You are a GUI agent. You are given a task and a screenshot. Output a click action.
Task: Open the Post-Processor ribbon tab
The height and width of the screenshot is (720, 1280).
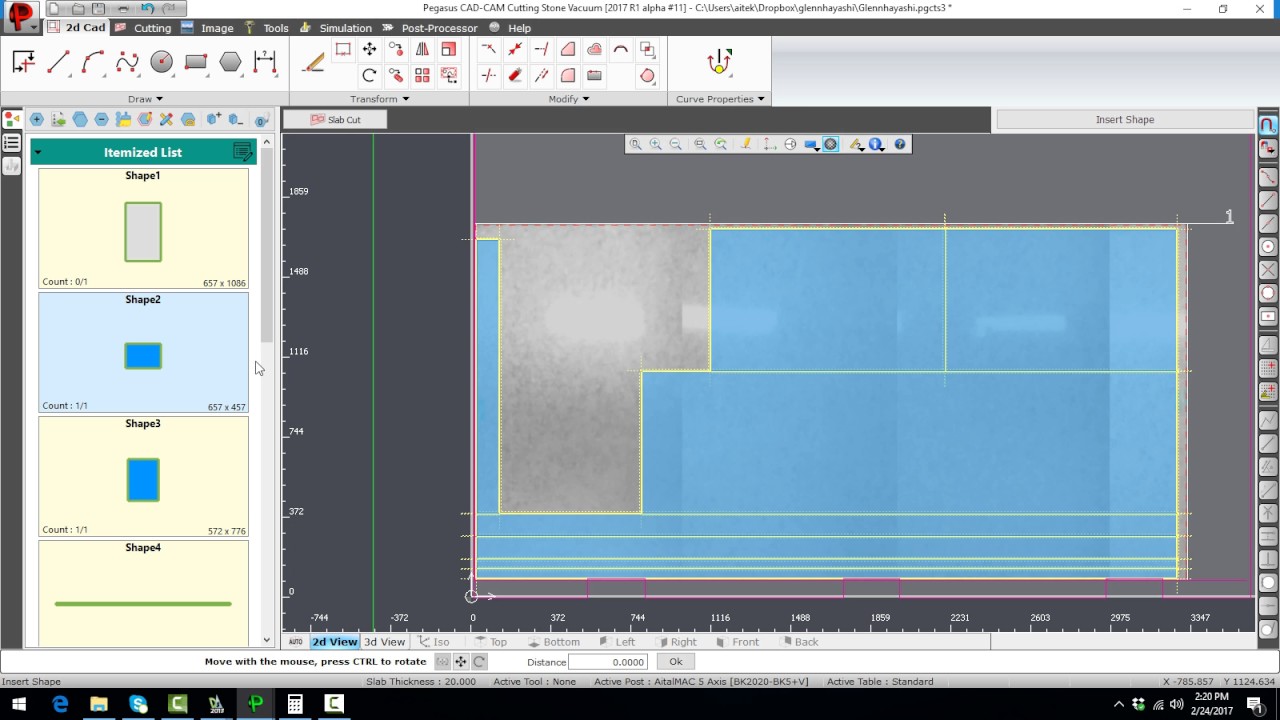tap(431, 28)
